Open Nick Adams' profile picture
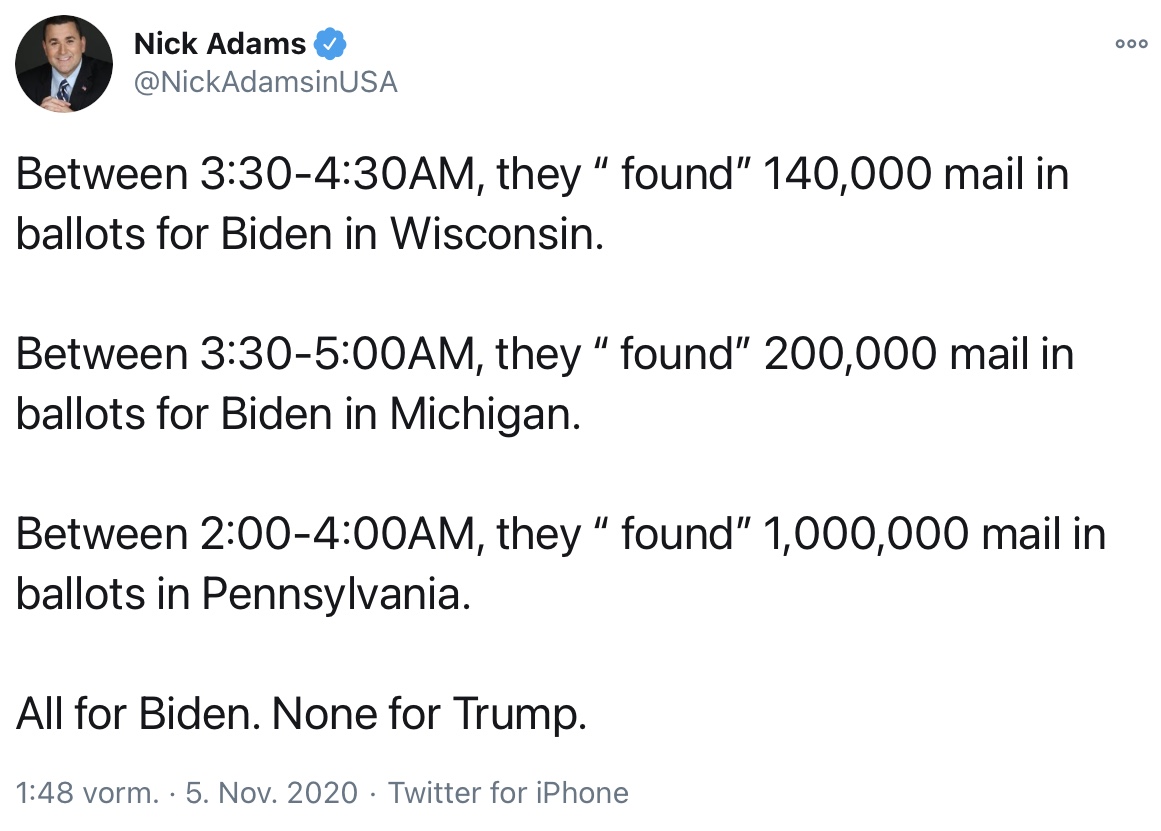 pyautogui.click(x=63, y=63)
